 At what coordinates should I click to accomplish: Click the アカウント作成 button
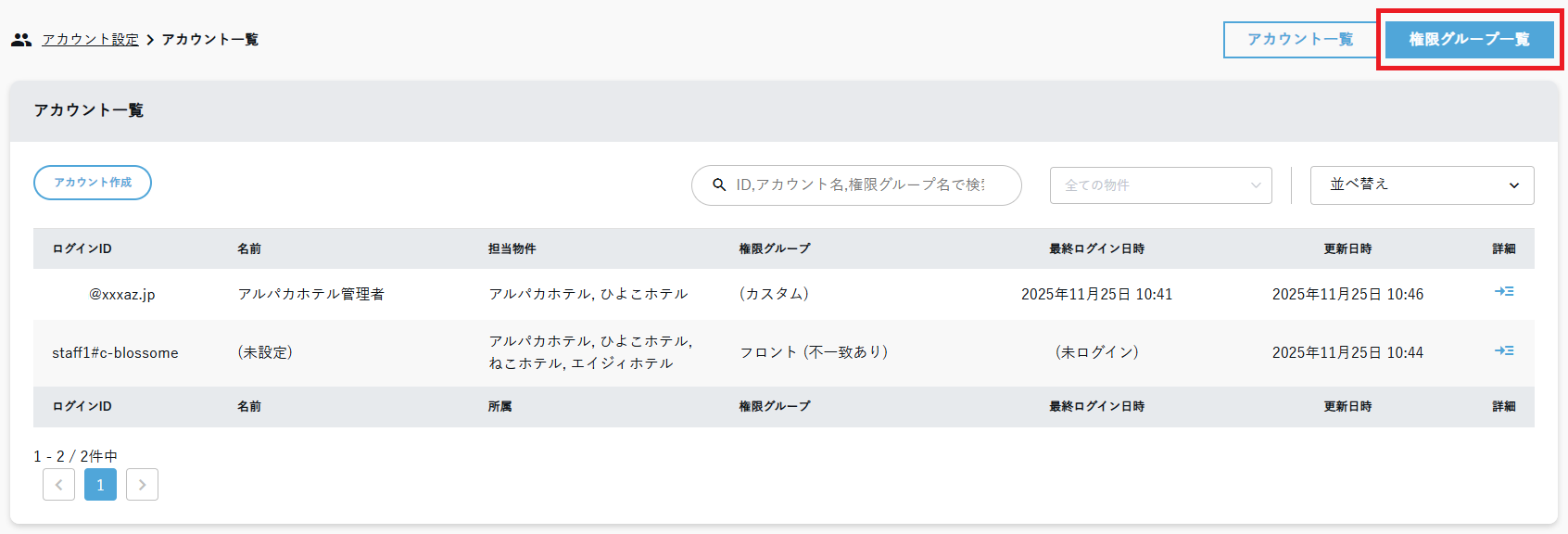click(x=93, y=183)
